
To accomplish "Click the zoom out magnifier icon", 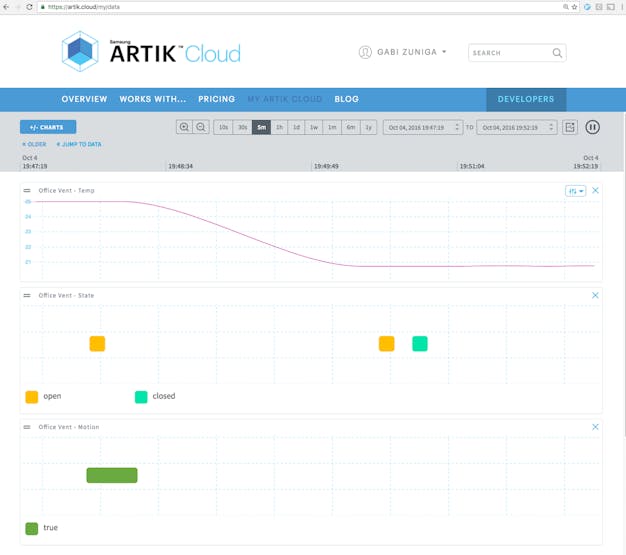I will click(201, 127).
